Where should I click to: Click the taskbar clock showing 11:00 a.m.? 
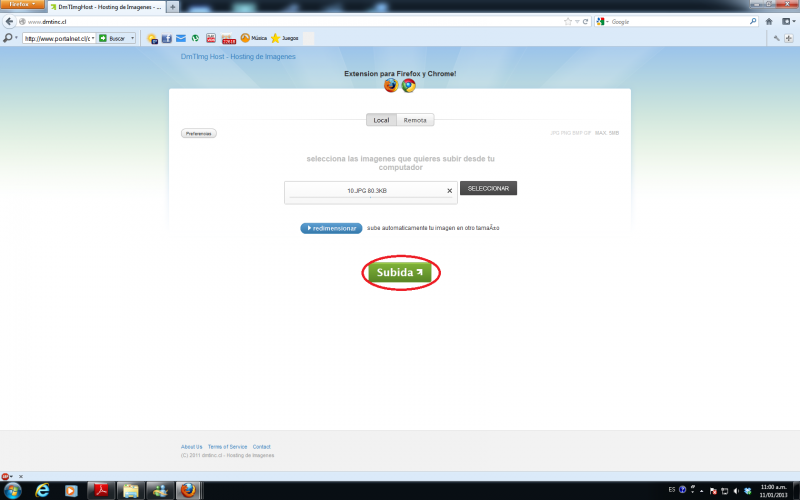pyautogui.click(x=773, y=491)
